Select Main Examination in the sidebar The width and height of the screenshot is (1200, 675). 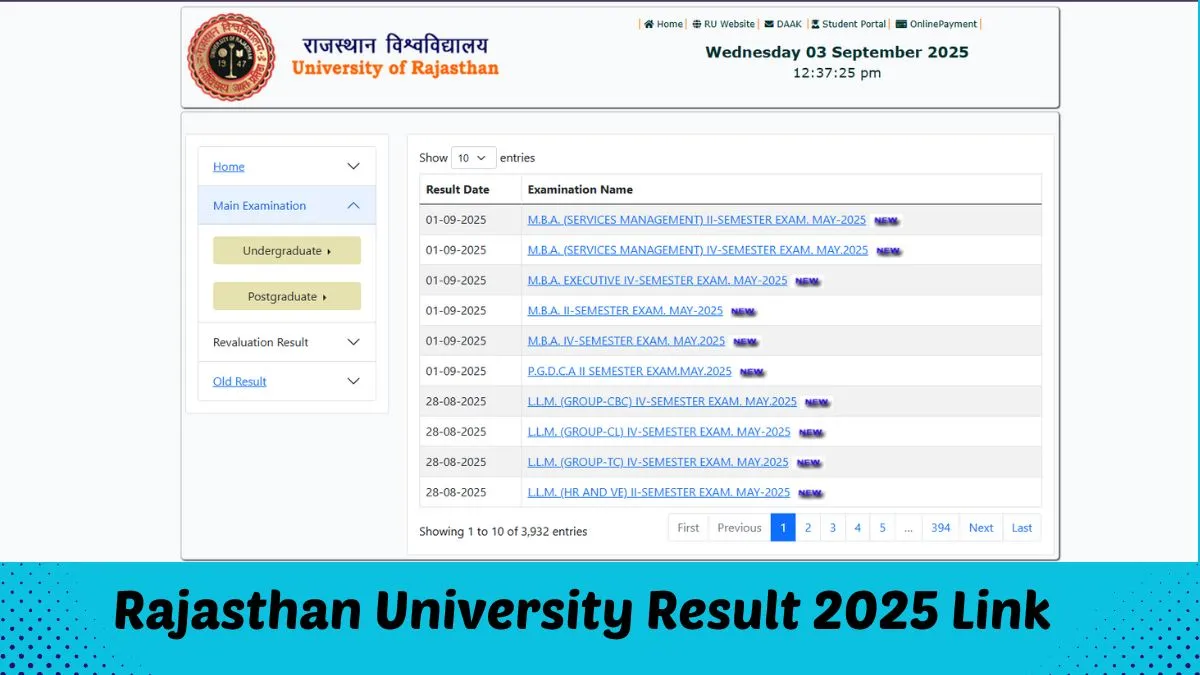coord(259,206)
